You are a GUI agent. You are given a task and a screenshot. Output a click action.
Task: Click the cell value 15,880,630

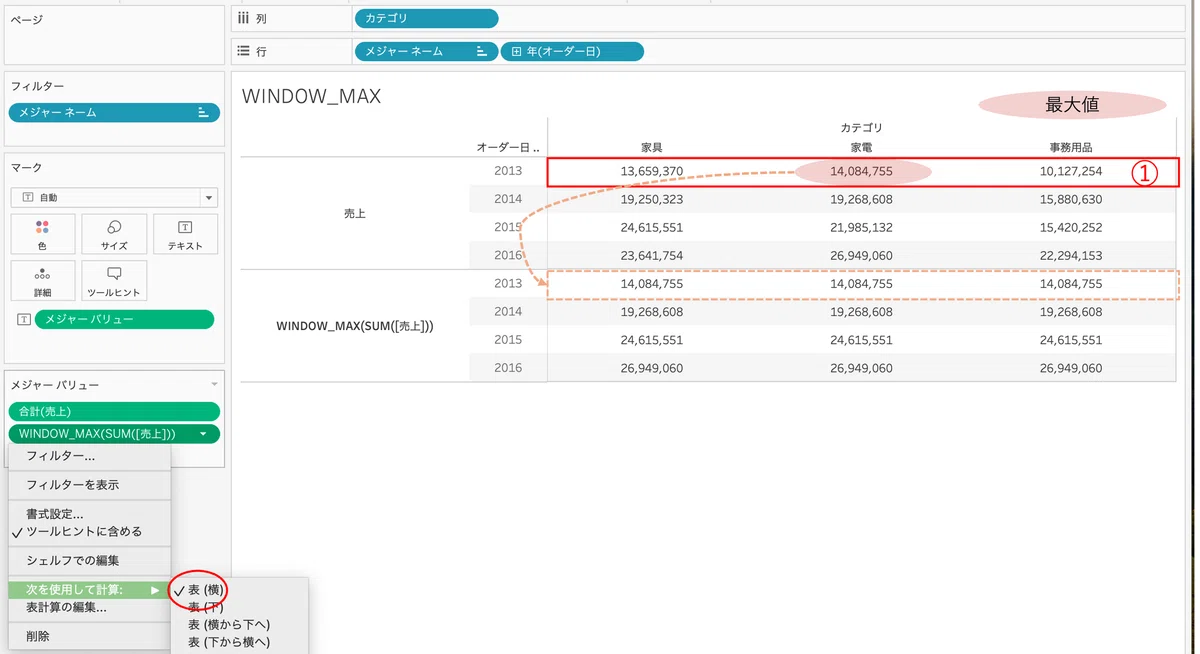[x=1071, y=199]
